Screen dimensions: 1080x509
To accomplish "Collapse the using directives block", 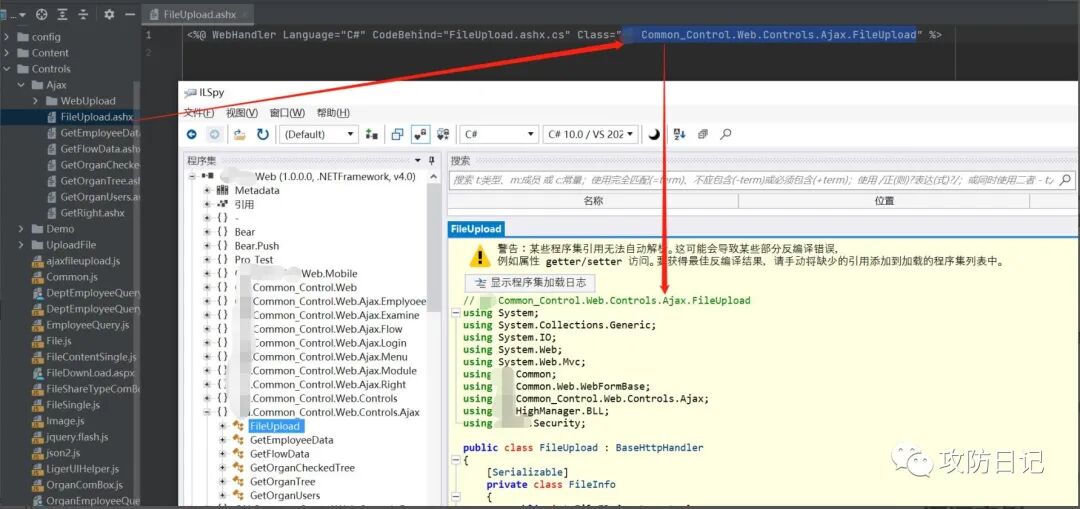I will 455,313.
